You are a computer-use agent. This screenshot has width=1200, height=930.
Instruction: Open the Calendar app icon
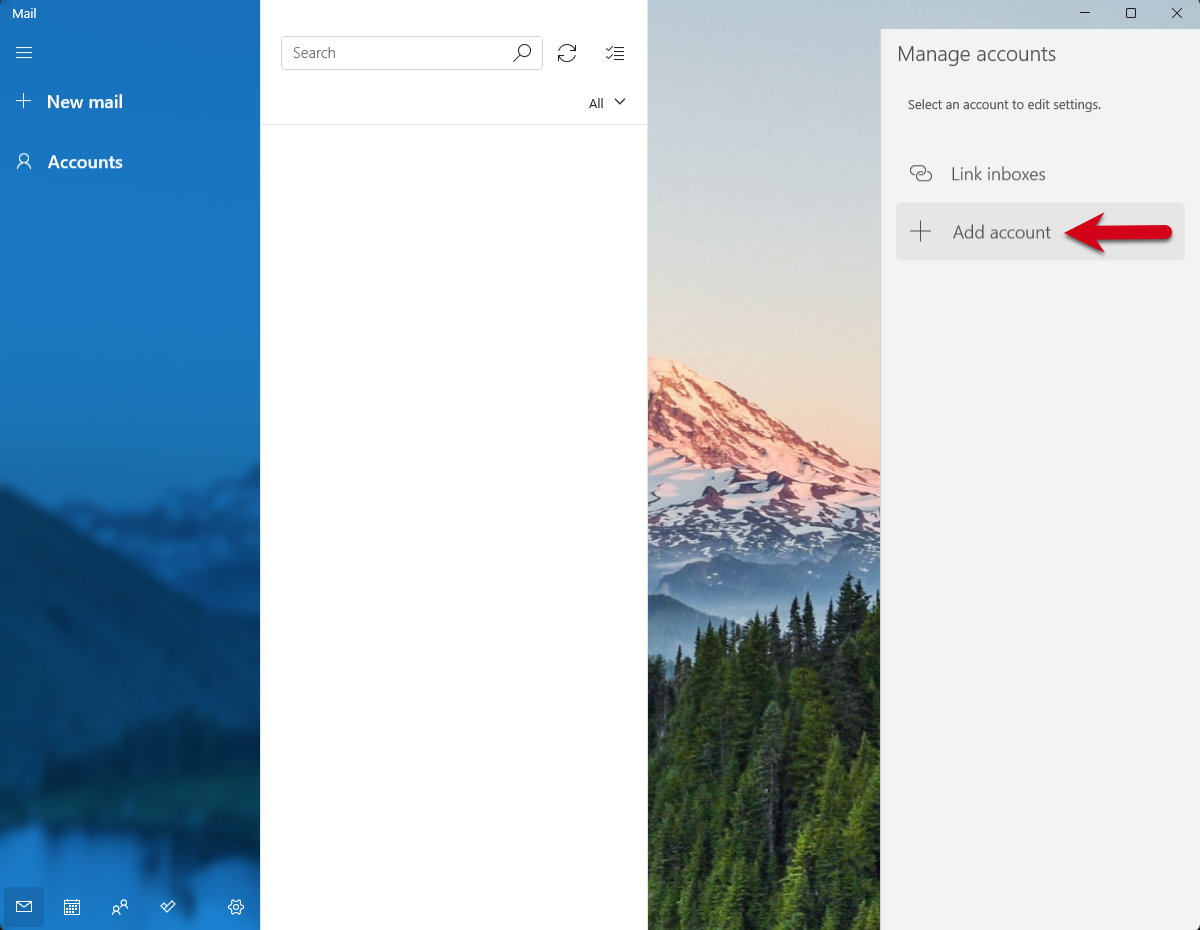[x=72, y=907]
